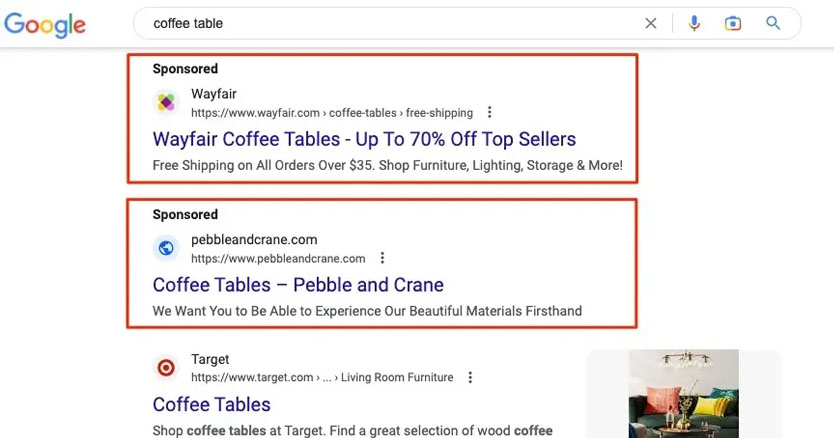Click the Google logo

43,24
